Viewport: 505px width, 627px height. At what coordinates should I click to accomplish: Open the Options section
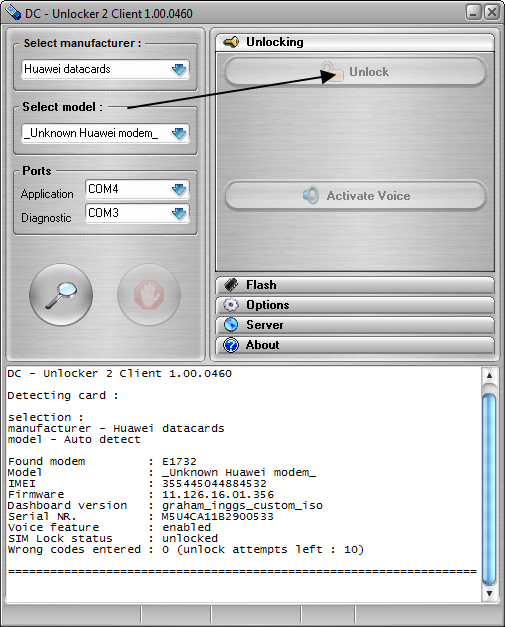[x=355, y=305]
